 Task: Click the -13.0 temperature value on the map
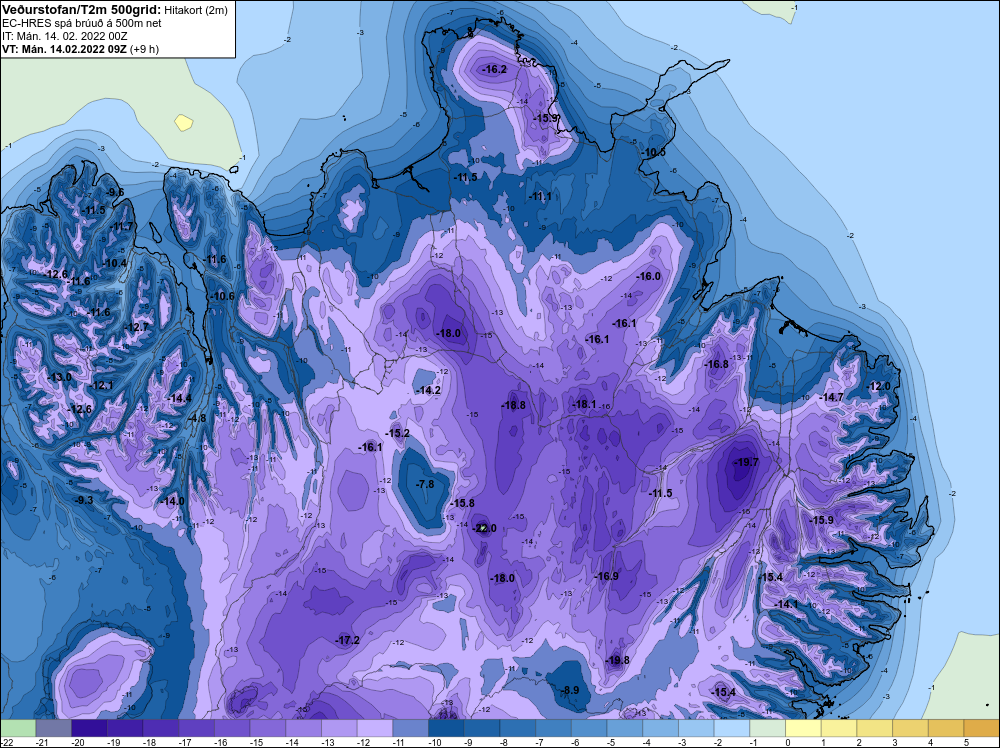point(60,378)
